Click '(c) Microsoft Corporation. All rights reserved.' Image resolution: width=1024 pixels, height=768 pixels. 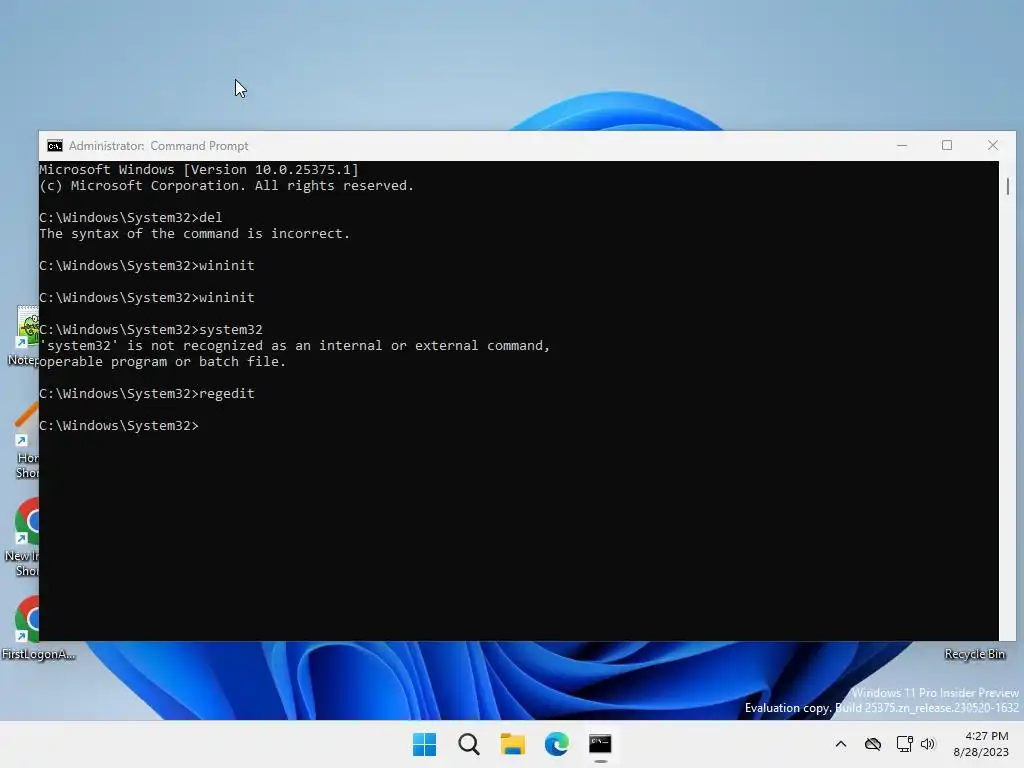click(x=227, y=185)
